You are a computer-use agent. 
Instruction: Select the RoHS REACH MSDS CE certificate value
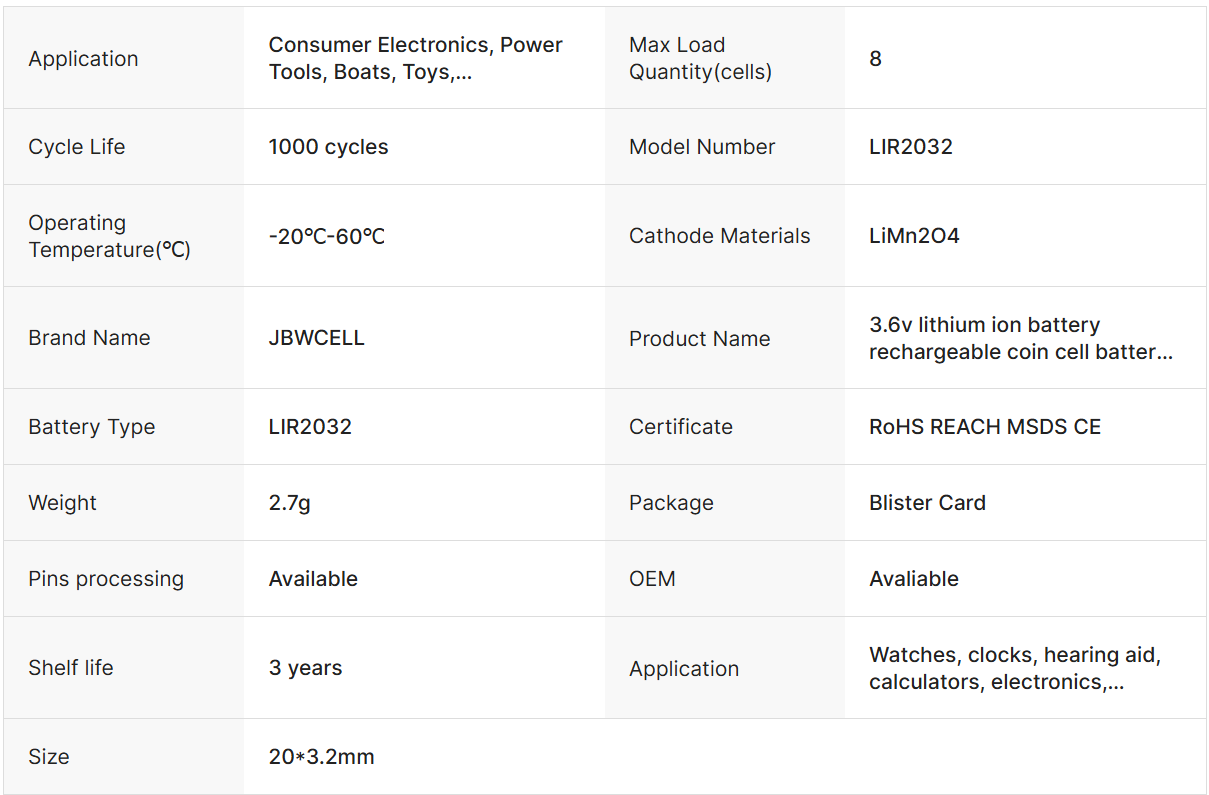[x=985, y=427]
